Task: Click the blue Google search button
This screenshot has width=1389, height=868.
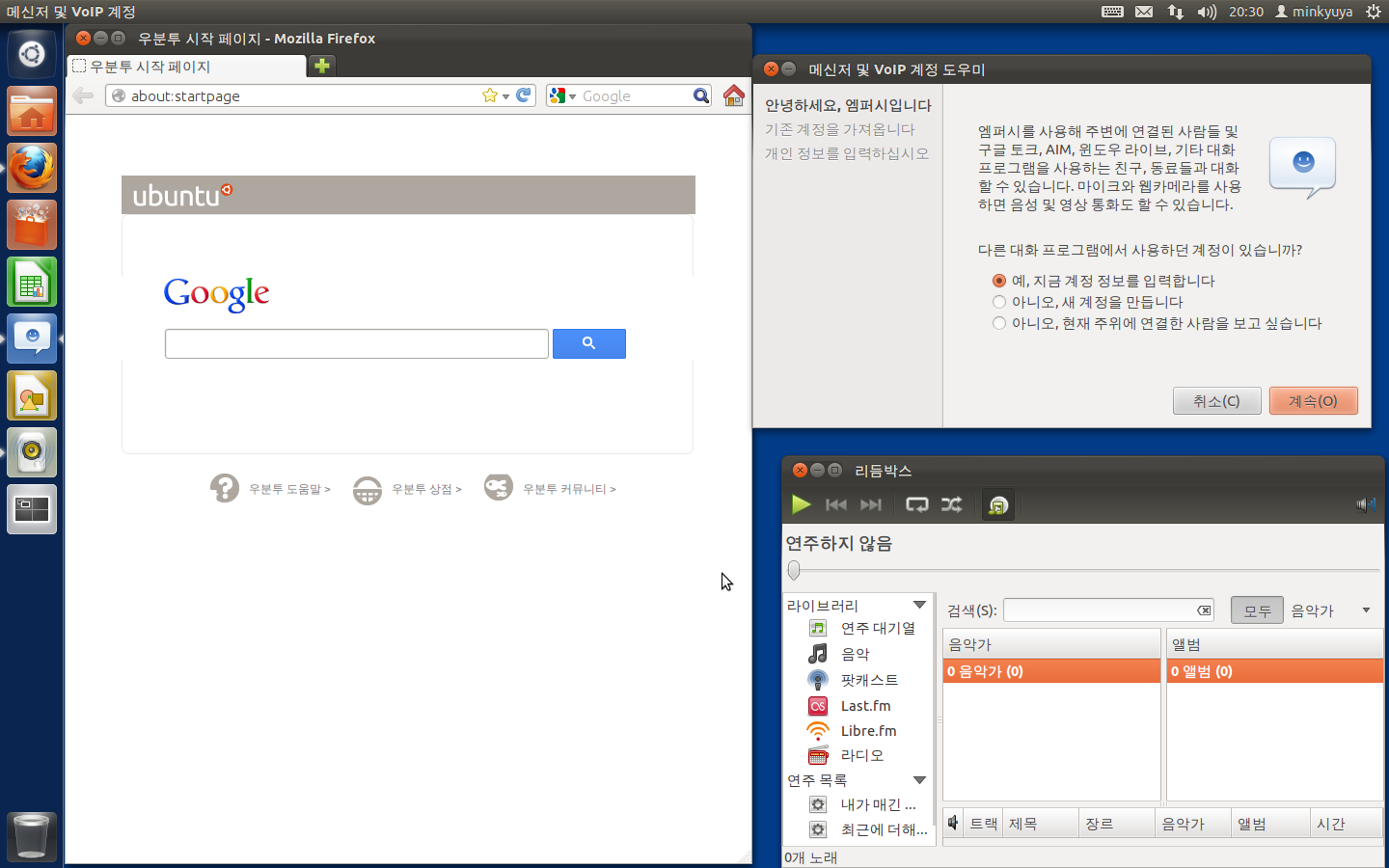Action: [x=589, y=343]
